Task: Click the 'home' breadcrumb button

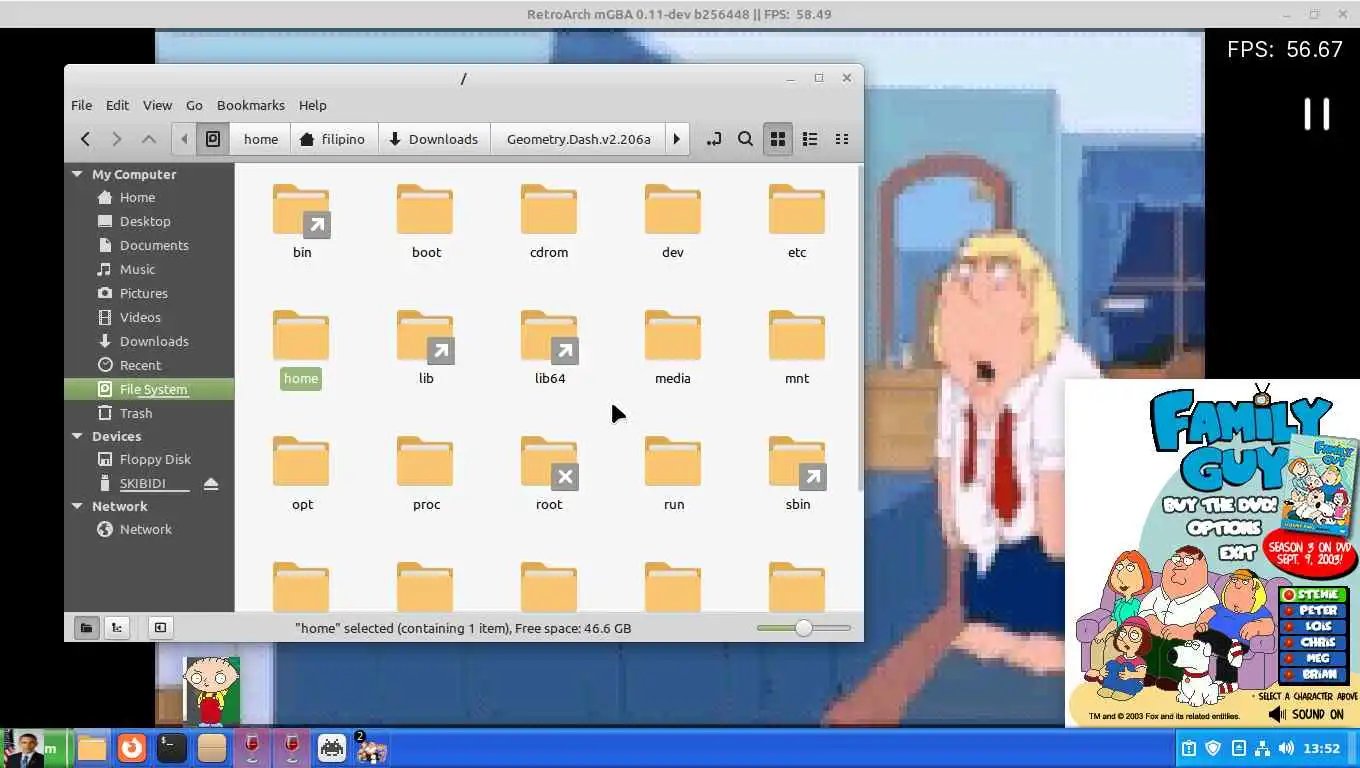Action: point(261,139)
